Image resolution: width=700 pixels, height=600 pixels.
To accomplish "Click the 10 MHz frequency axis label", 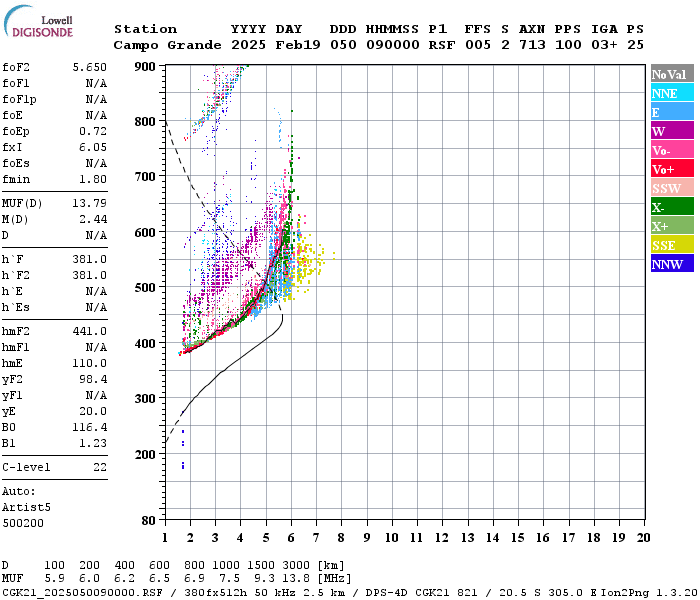I will point(392,538).
